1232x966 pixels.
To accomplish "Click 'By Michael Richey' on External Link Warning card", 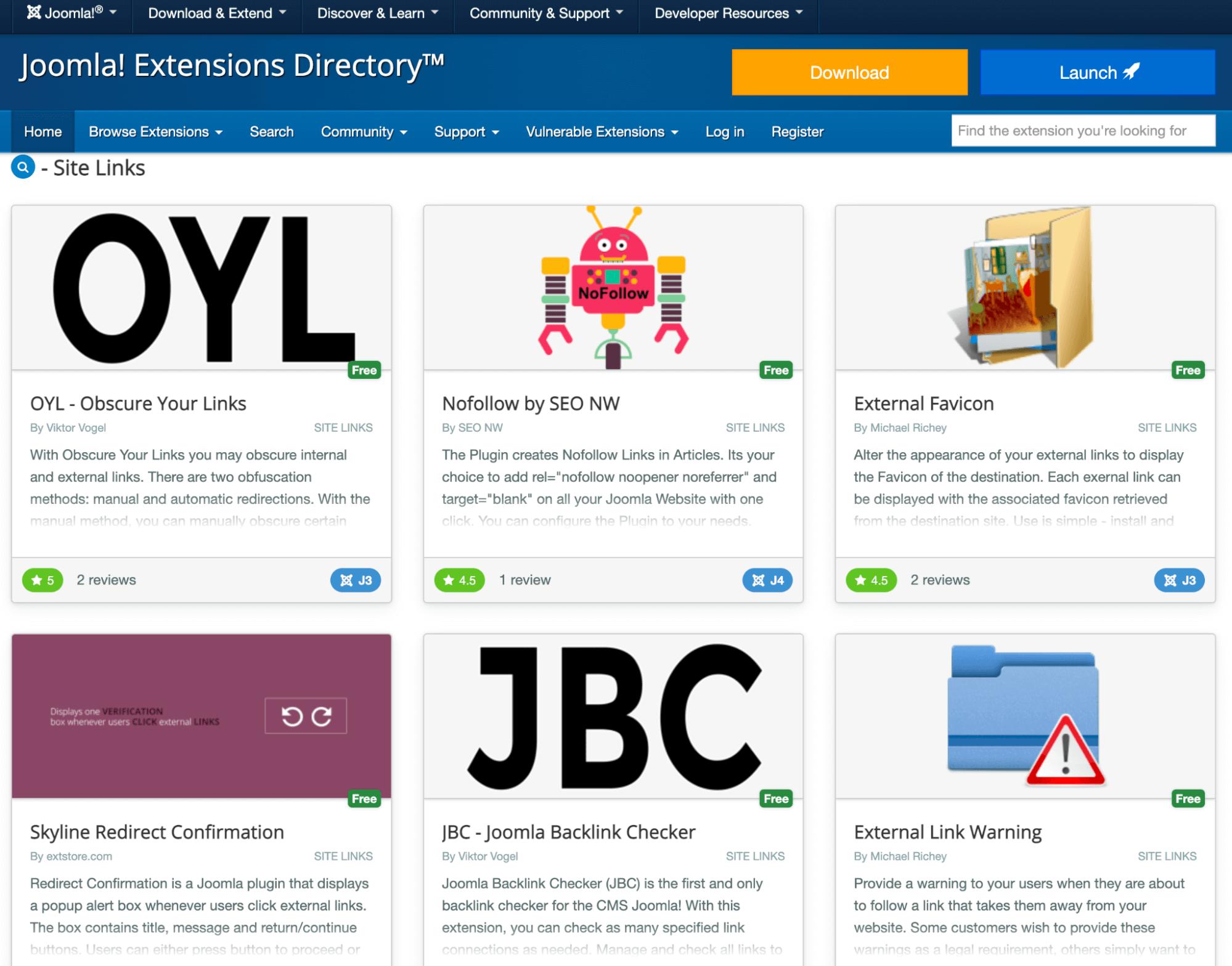I will pyautogui.click(x=900, y=856).
